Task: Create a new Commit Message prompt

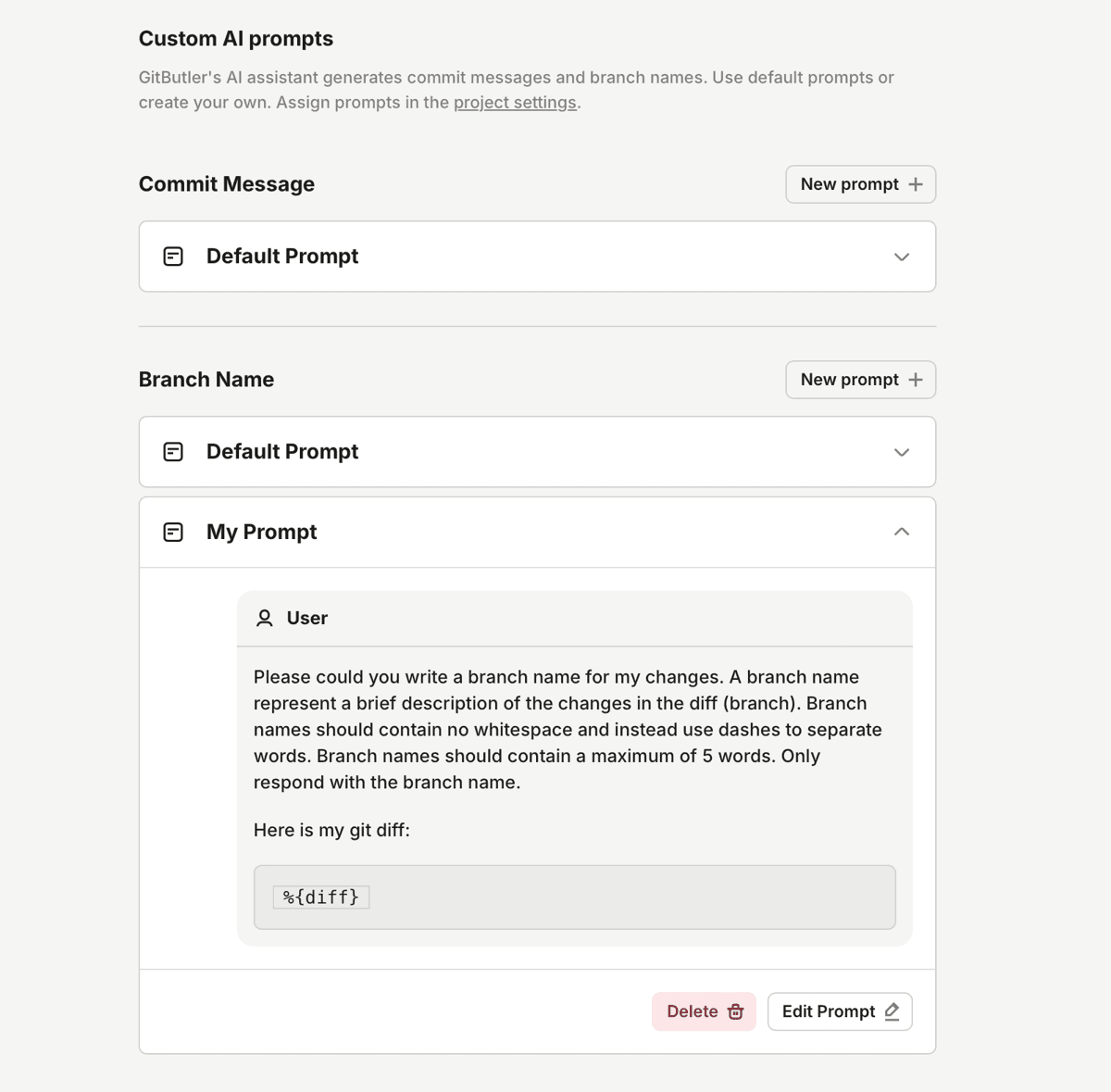Action: click(859, 183)
